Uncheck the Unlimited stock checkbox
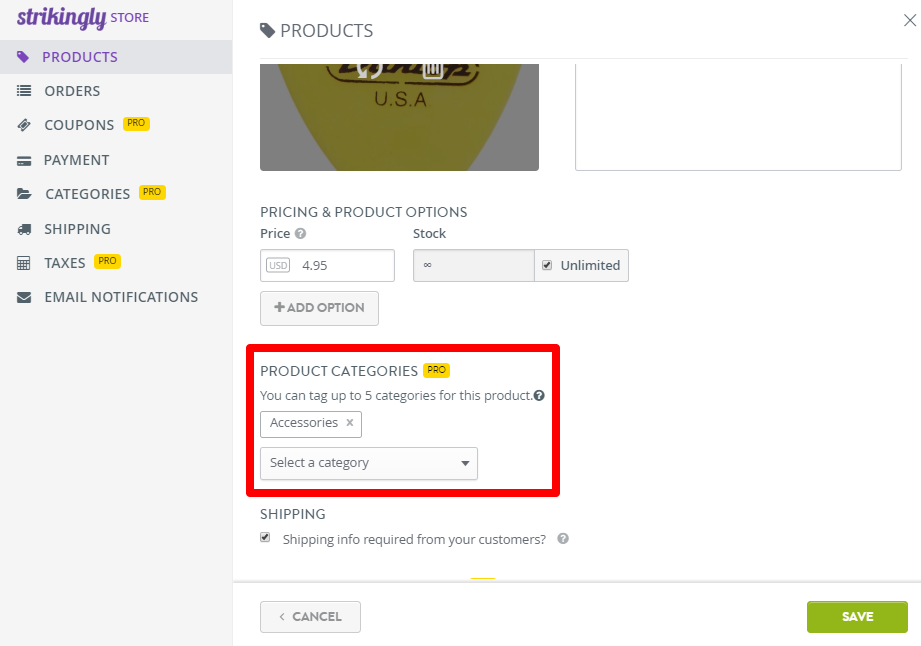Image resolution: width=921 pixels, height=646 pixels. [548, 265]
